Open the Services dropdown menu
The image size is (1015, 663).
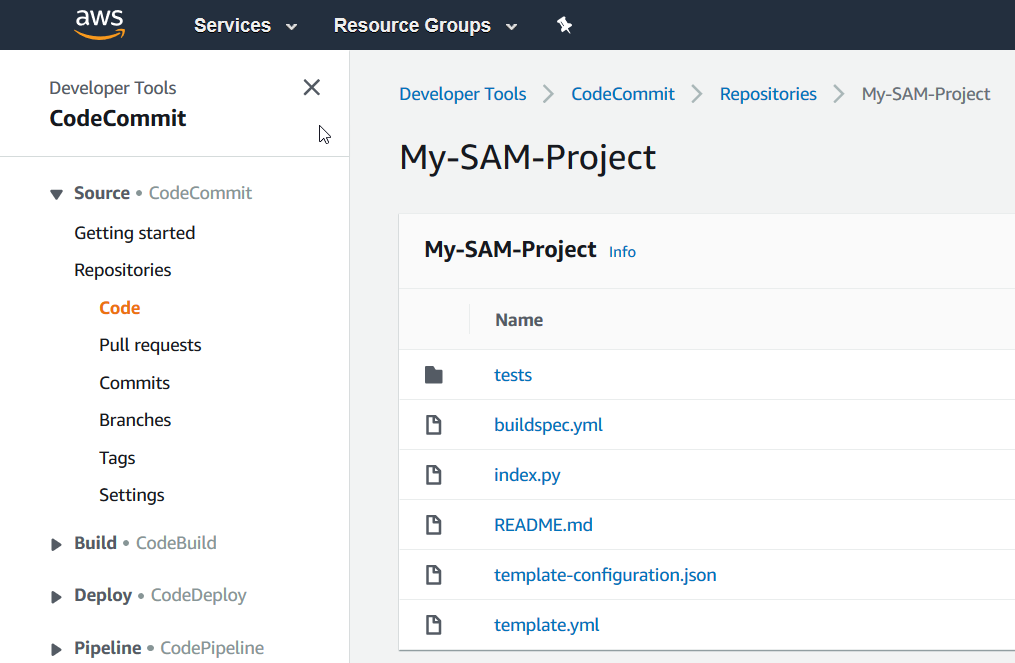tap(245, 26)
